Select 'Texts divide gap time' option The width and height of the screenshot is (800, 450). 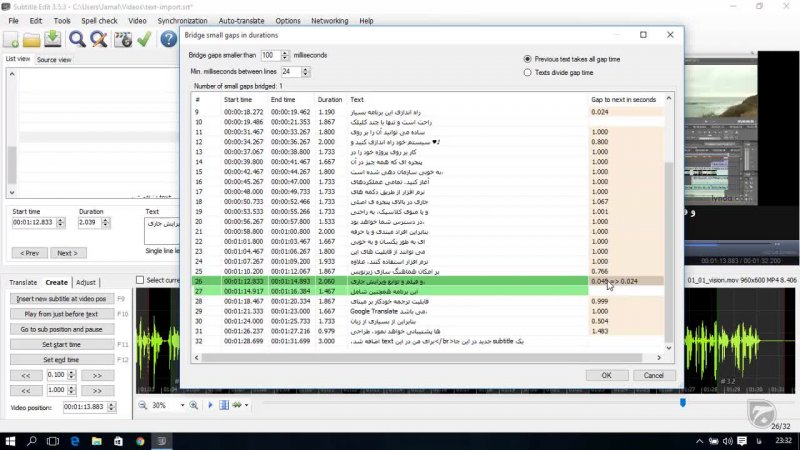(x=528, y=73)
